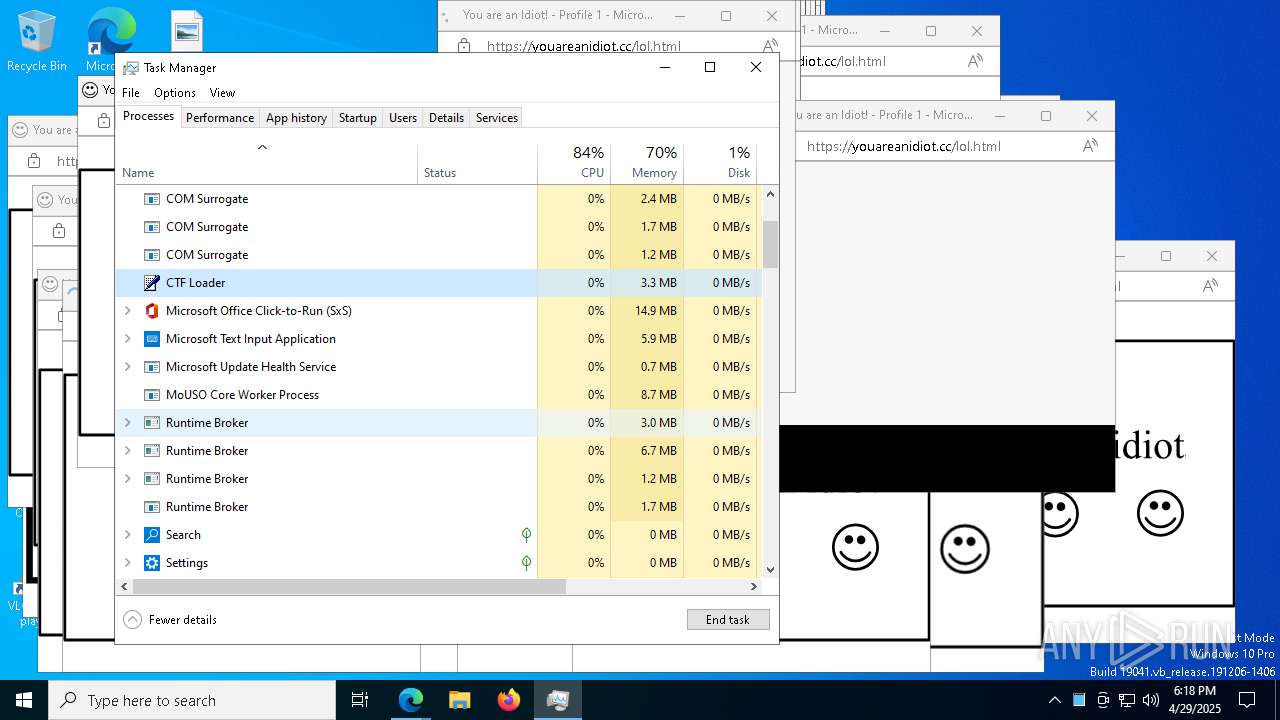
Task: Click Fewer details button
Action: [x=170, y=620]
